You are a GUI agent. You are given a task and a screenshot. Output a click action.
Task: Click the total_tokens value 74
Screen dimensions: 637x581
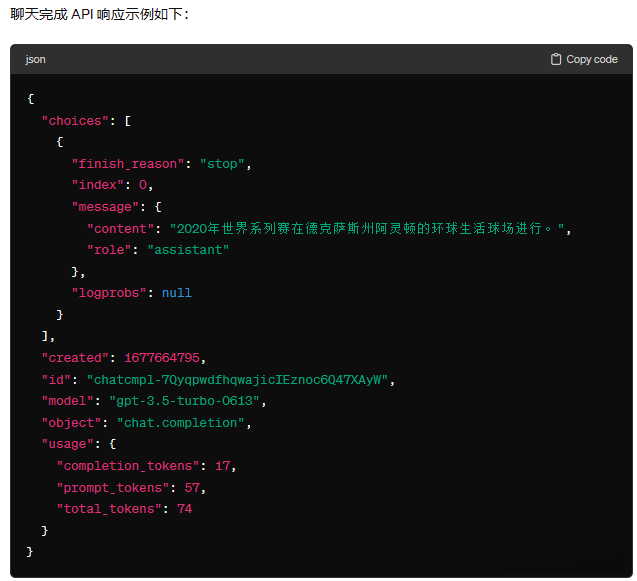pos(184,509)
